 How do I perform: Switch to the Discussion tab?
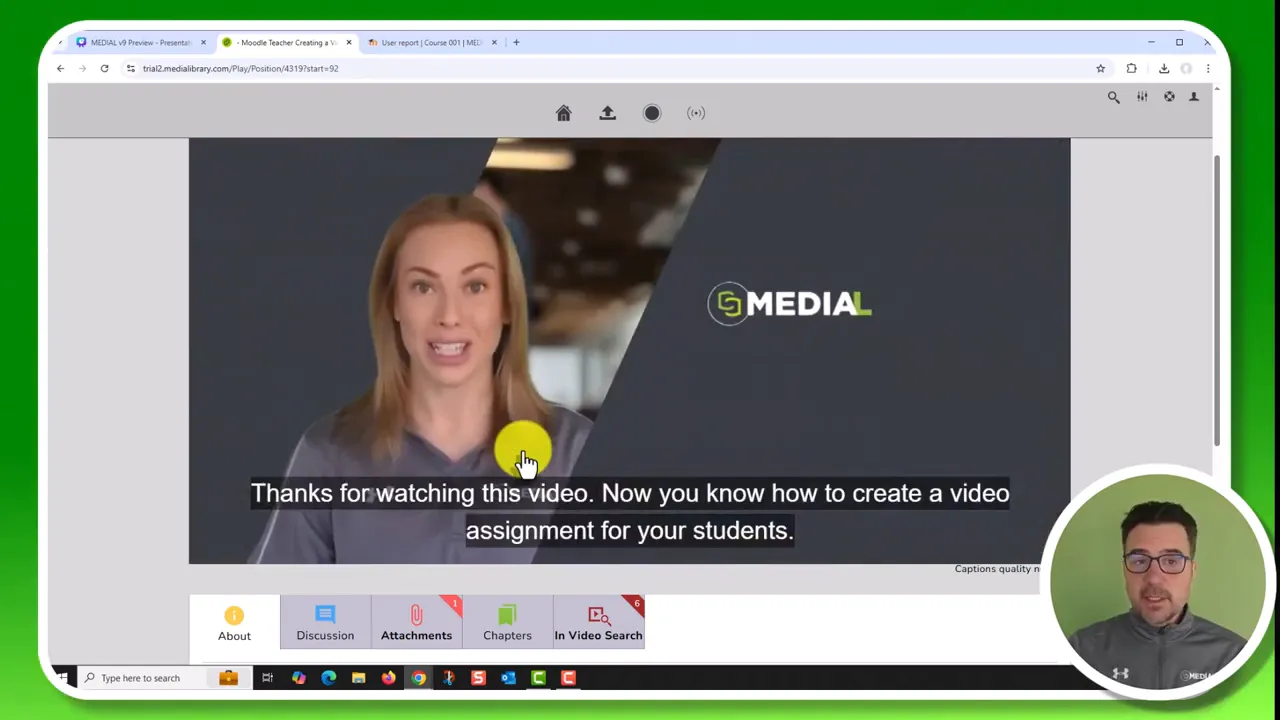click(x=325, y=622)
